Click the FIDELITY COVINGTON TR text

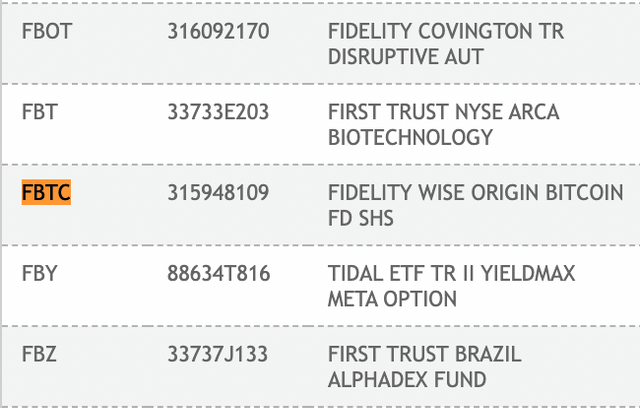click(446, 31)
